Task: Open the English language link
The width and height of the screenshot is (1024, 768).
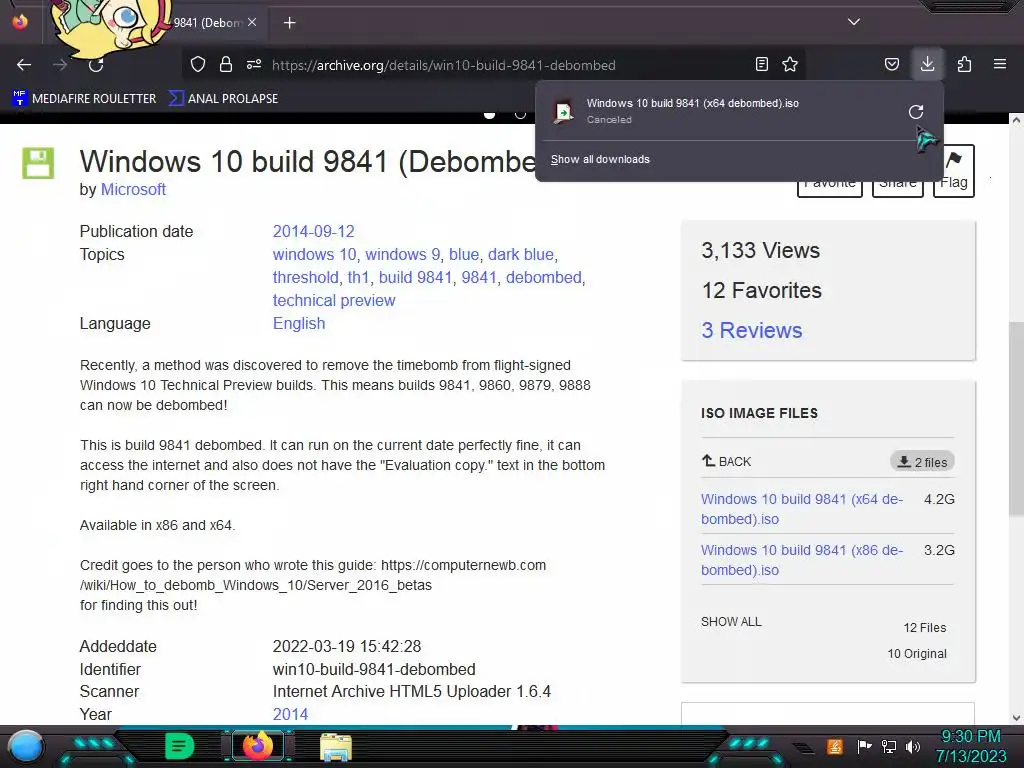Action: (298, 323)
